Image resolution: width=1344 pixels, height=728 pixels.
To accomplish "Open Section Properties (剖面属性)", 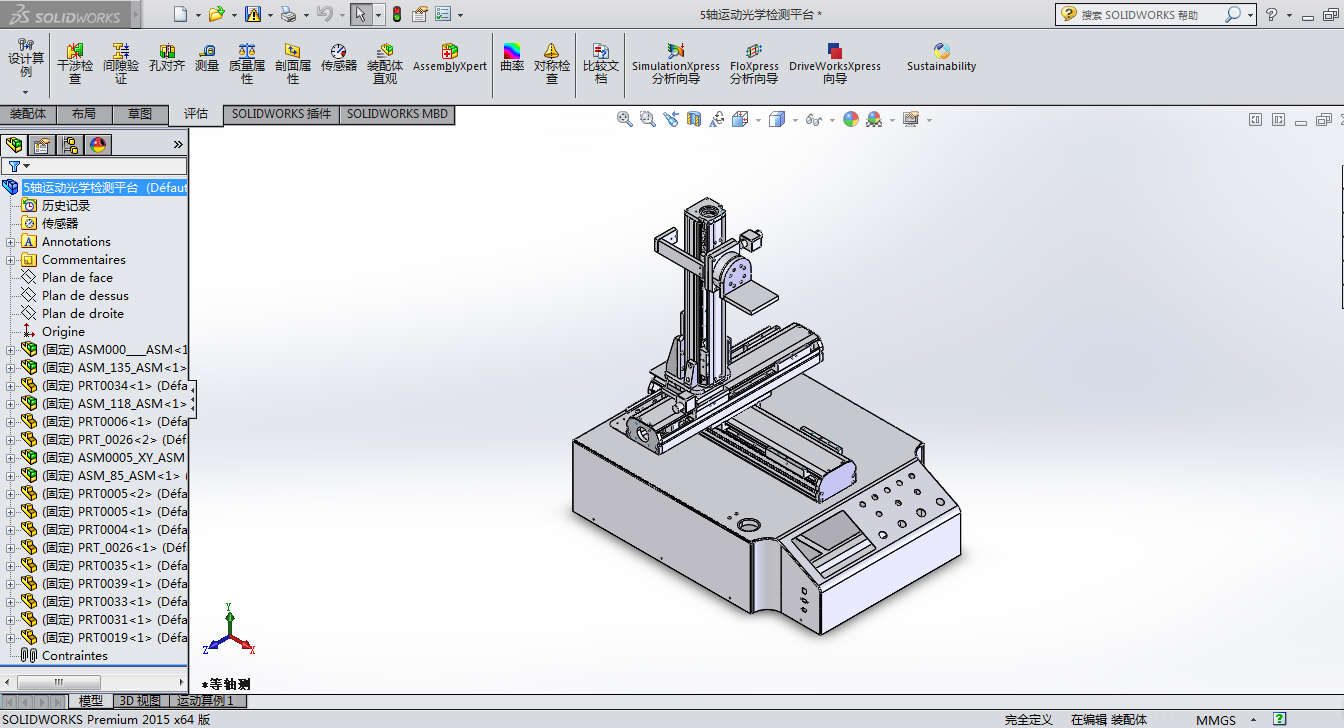I will tap(293, 60).
